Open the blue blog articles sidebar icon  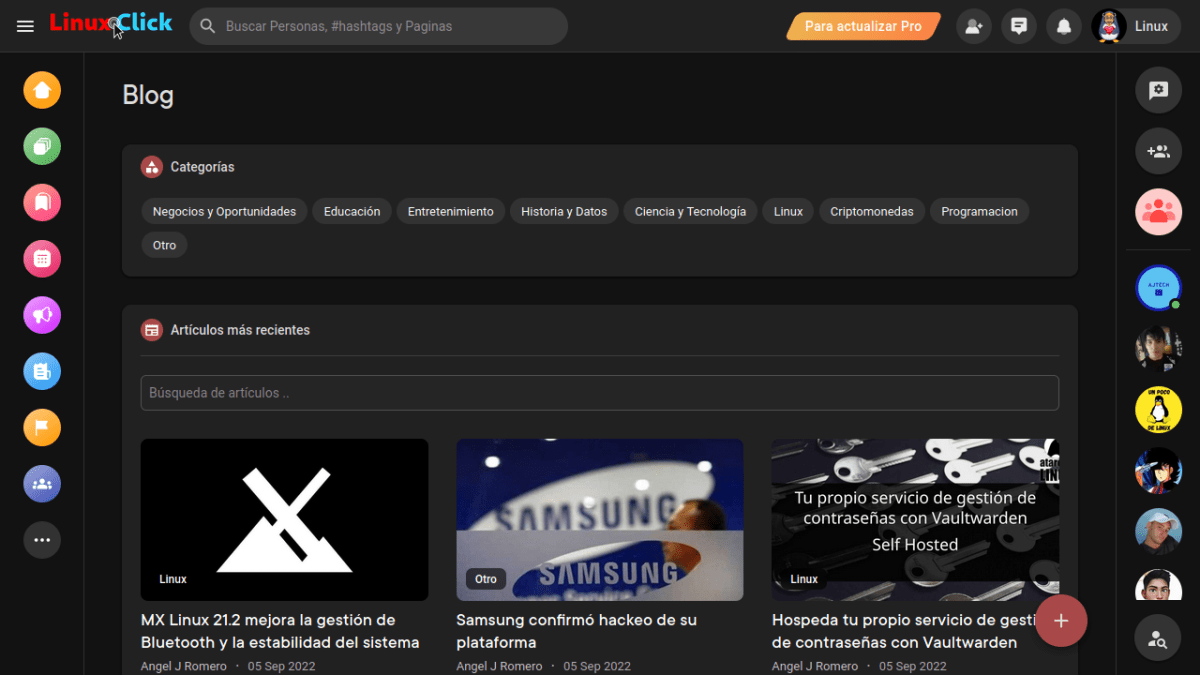[x=42, y=372]
